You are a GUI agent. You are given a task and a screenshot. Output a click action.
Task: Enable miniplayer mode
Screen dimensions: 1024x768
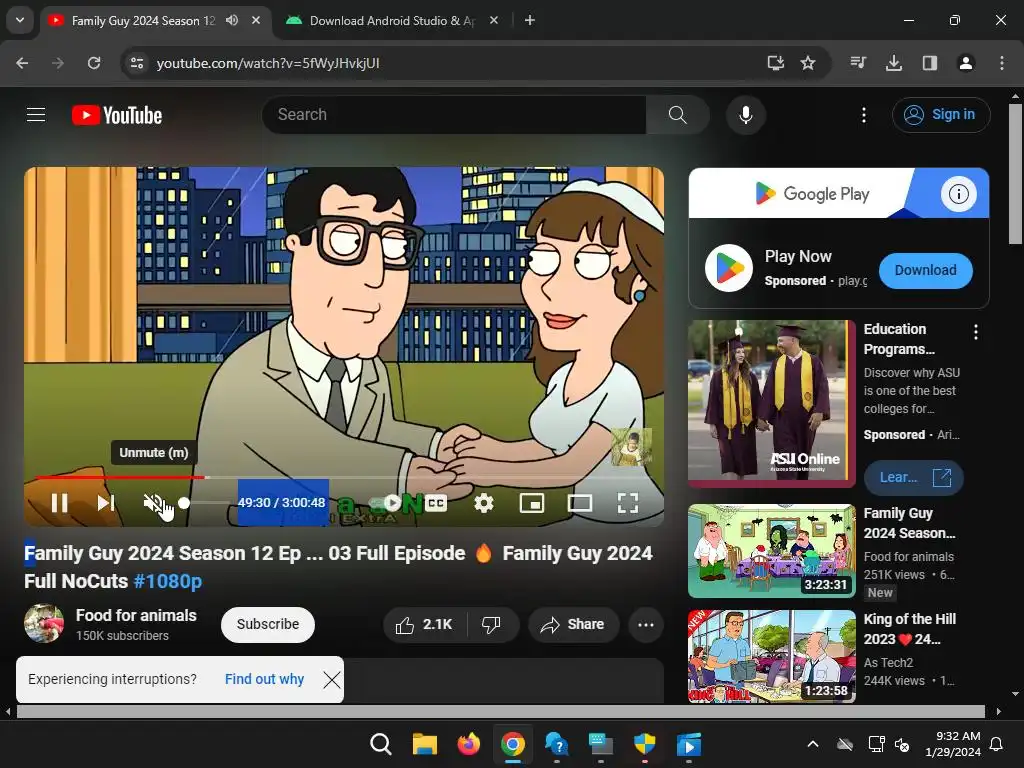coord(532,503)
